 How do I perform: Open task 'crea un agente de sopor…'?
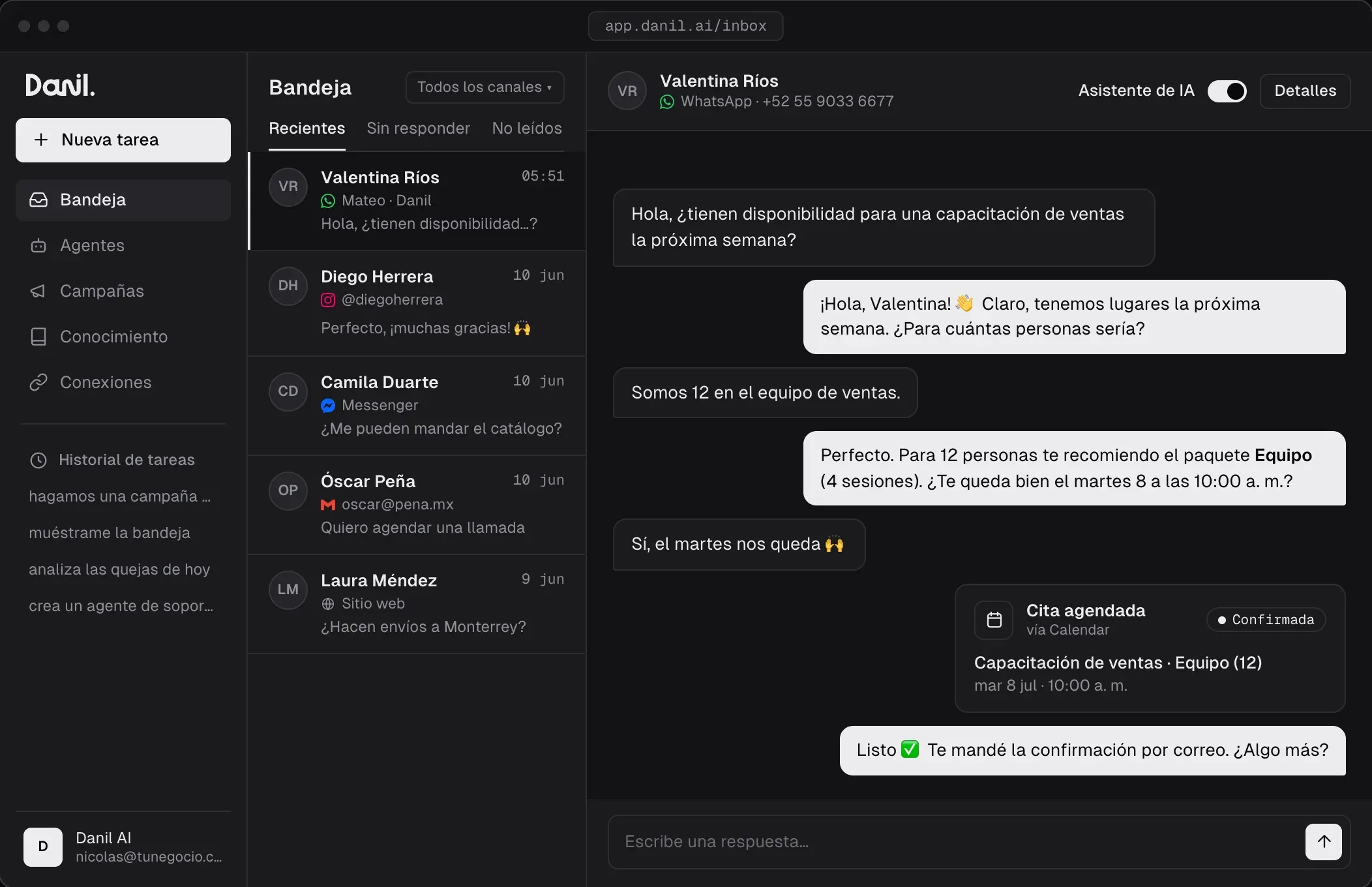[x=121, y=606]
